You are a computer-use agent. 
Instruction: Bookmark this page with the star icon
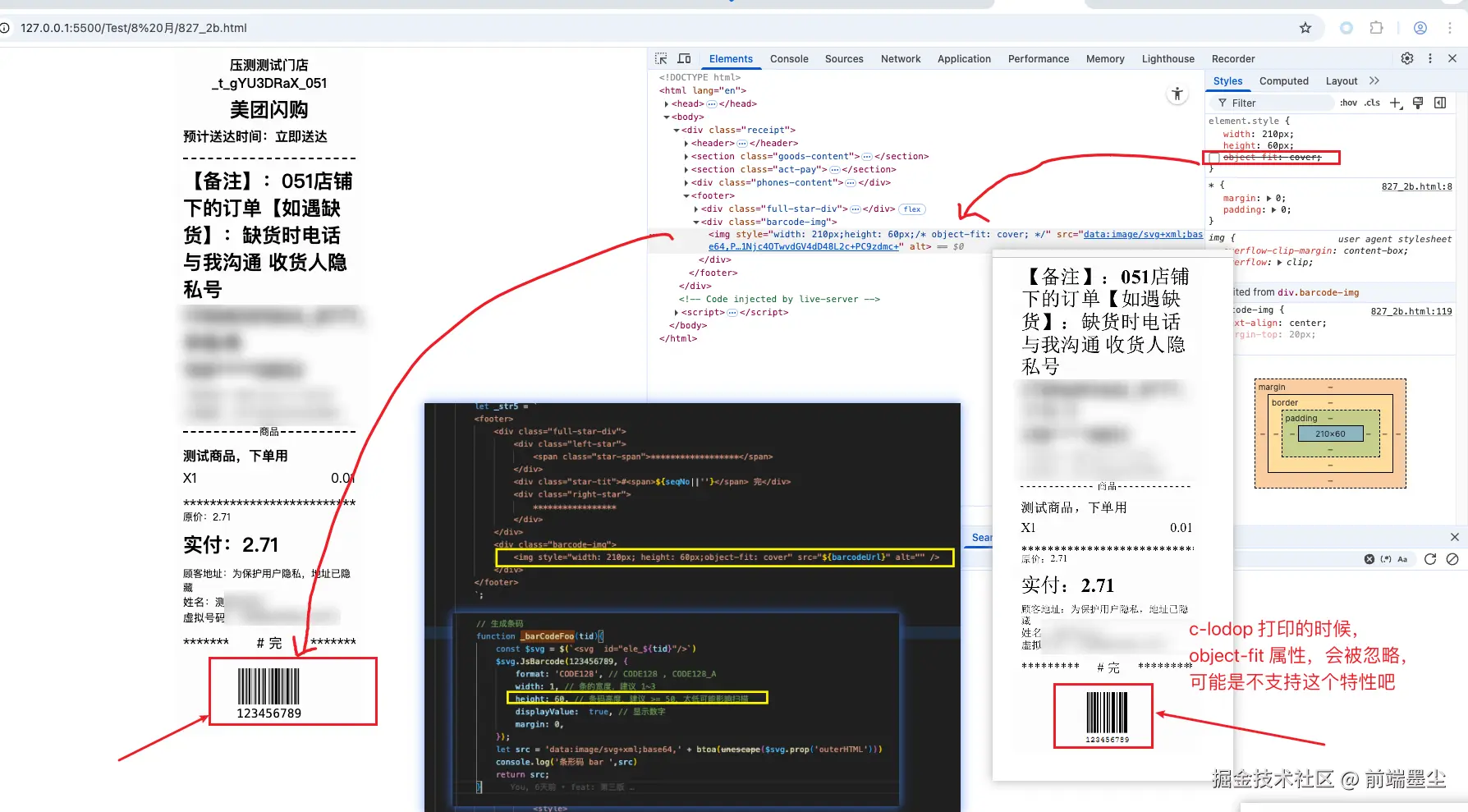point(1305,28)
